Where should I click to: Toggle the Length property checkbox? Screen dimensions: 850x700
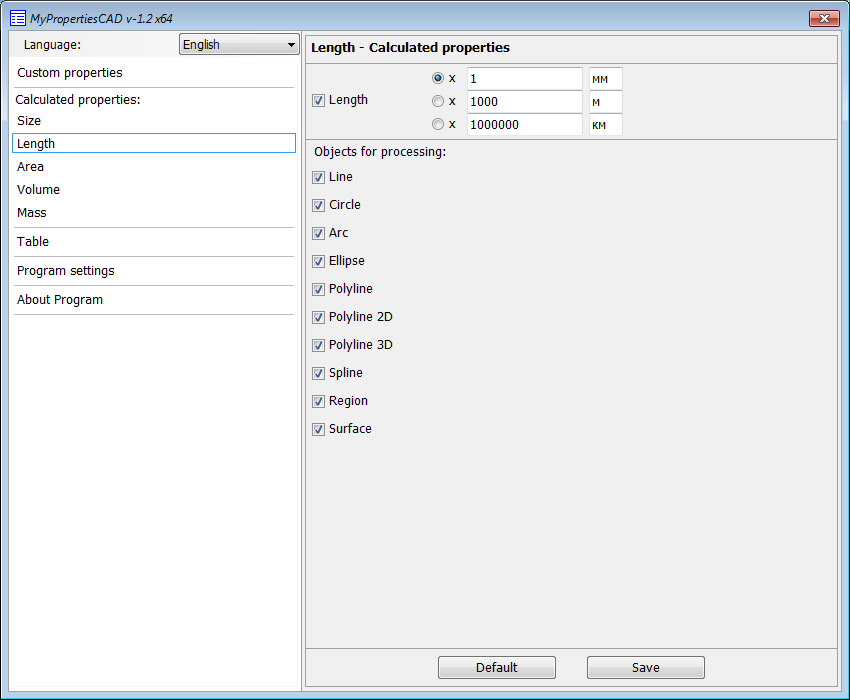318,100
